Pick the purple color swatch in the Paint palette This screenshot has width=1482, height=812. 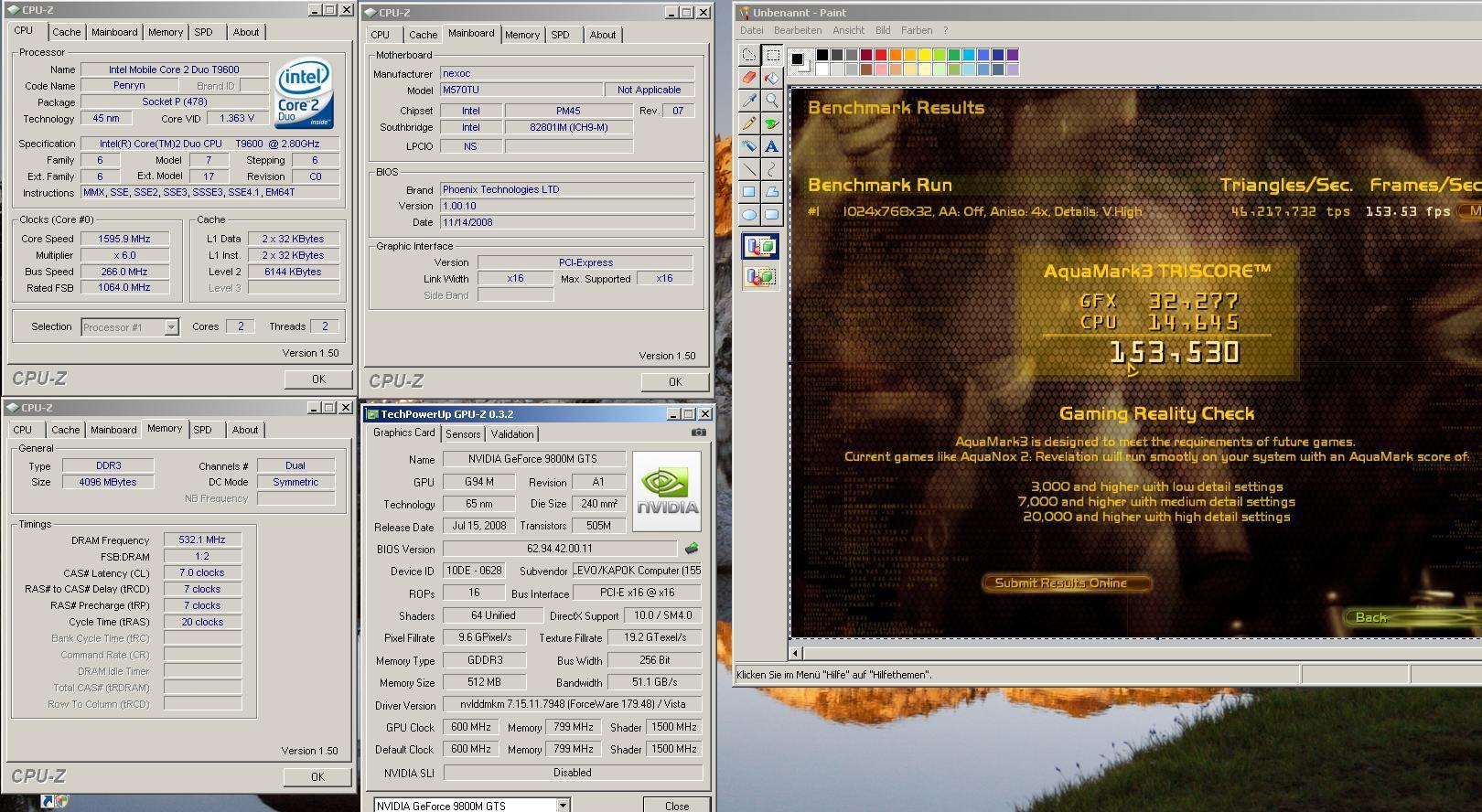1013,55
